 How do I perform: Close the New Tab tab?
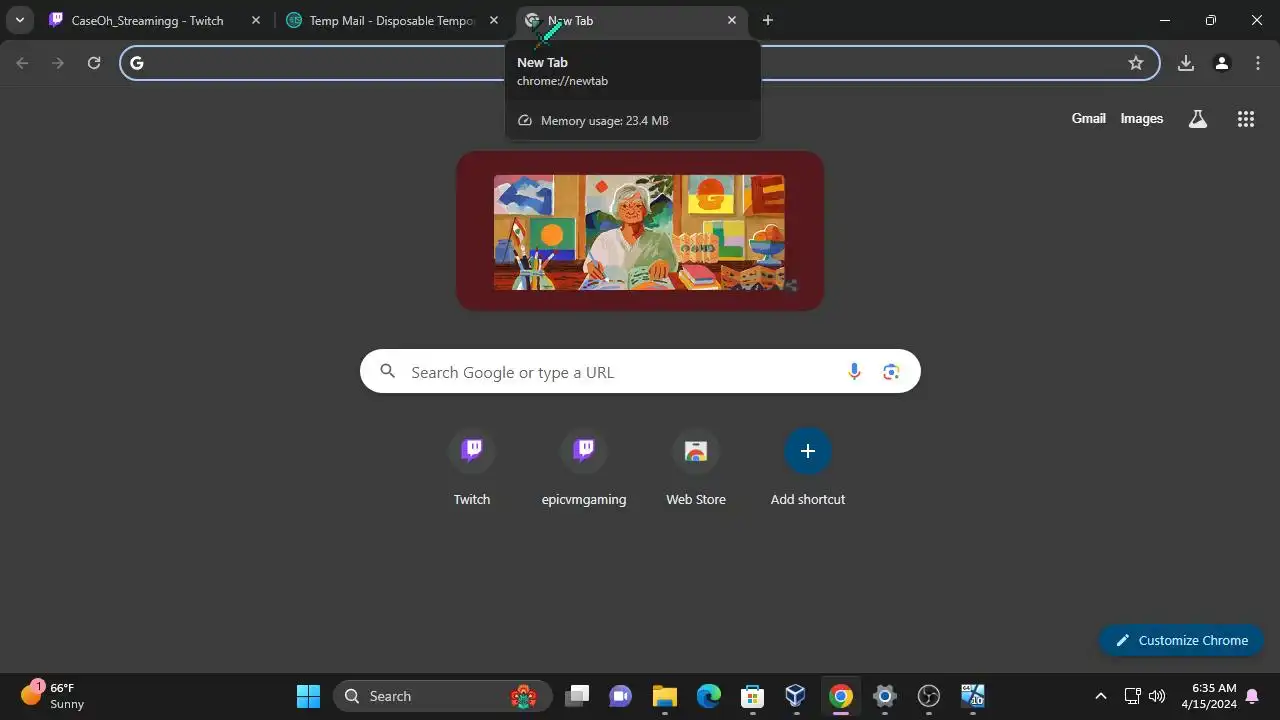(x=731, y=20)
